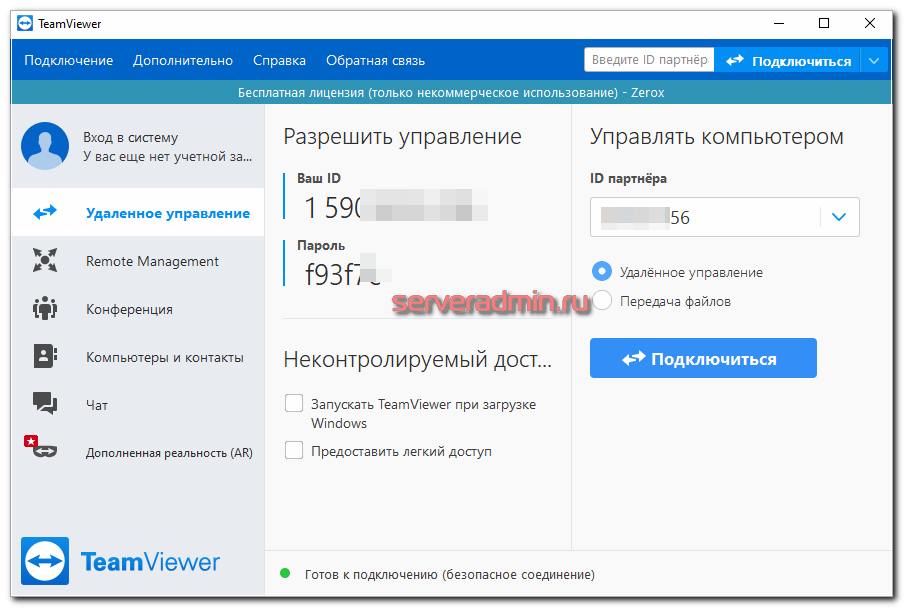Click the Chat speech bubbles icon
Screen dimensions: 904x608
coord(45,404)
